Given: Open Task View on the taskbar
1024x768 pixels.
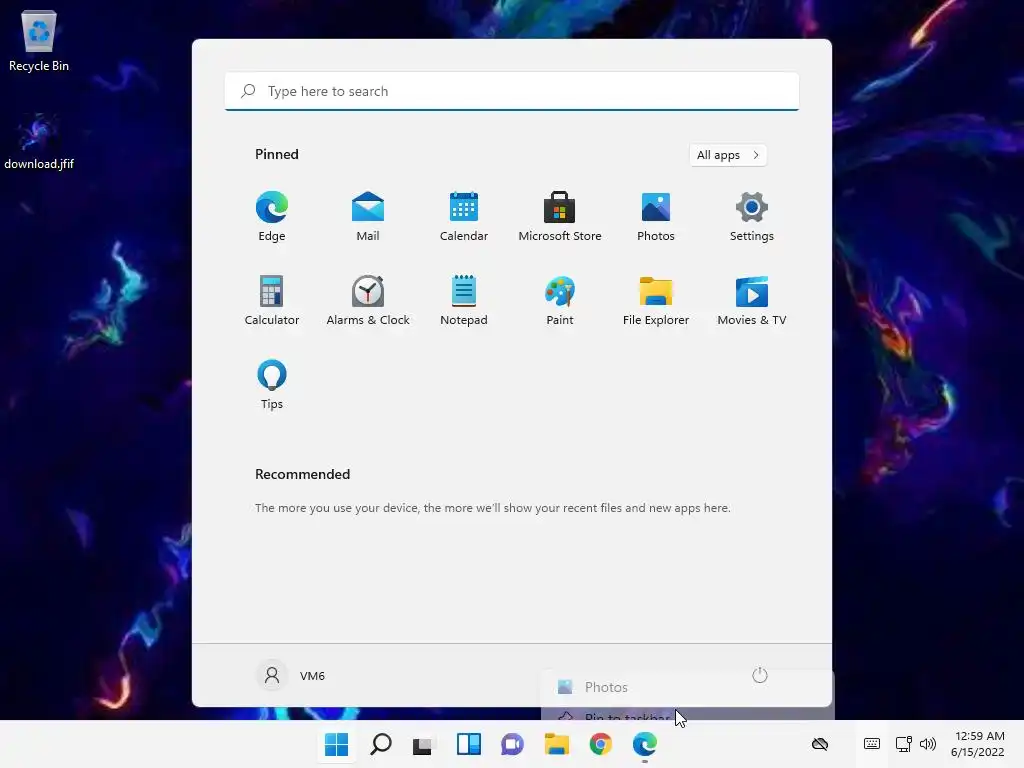Looking at the screenshot, I should click(x=424, y=744).
